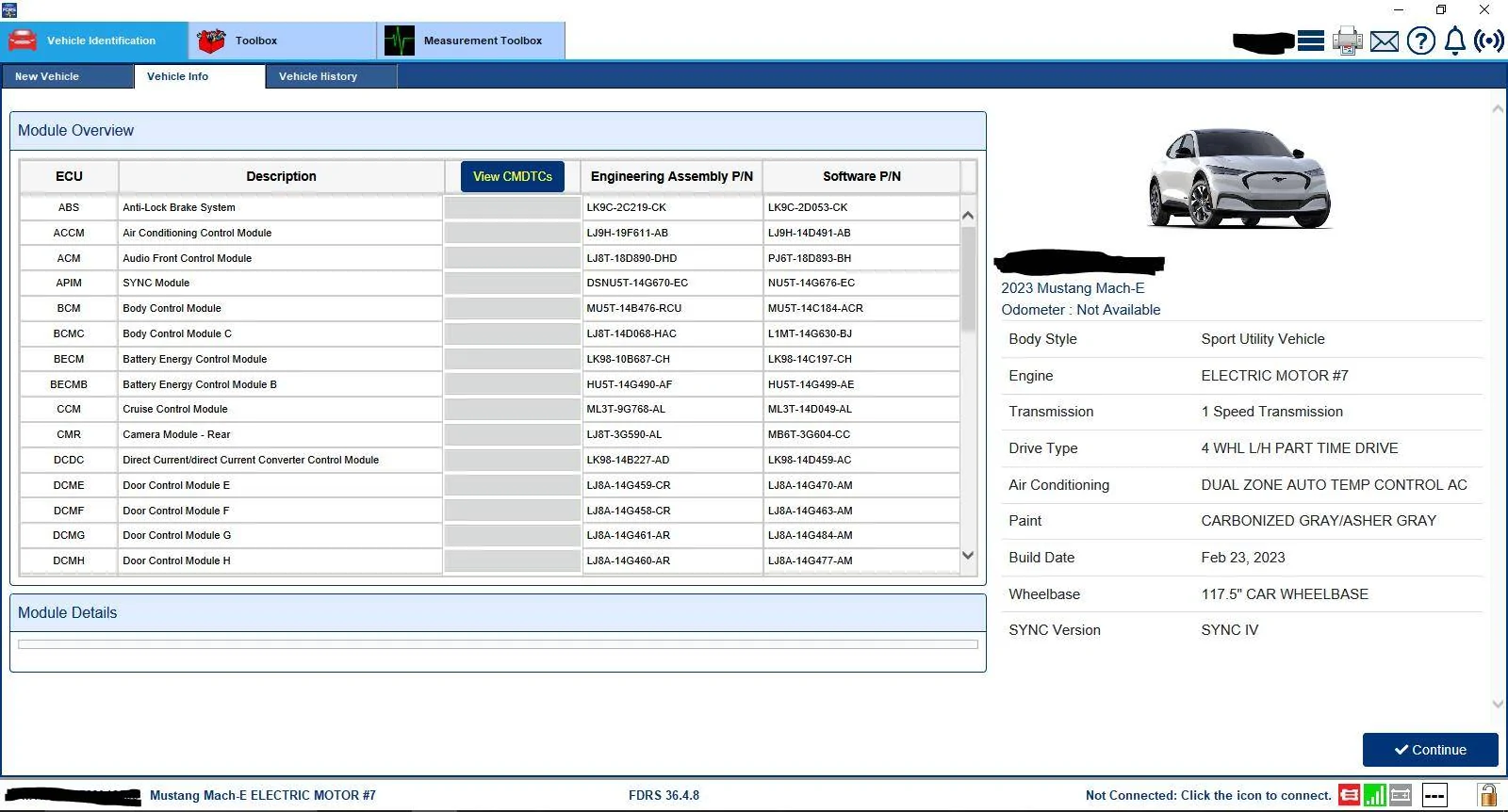Image resolution: width=1508 pixels, height=812 pixels.
Task: Select the DCMH ECU cell
Action: point(69,560)
